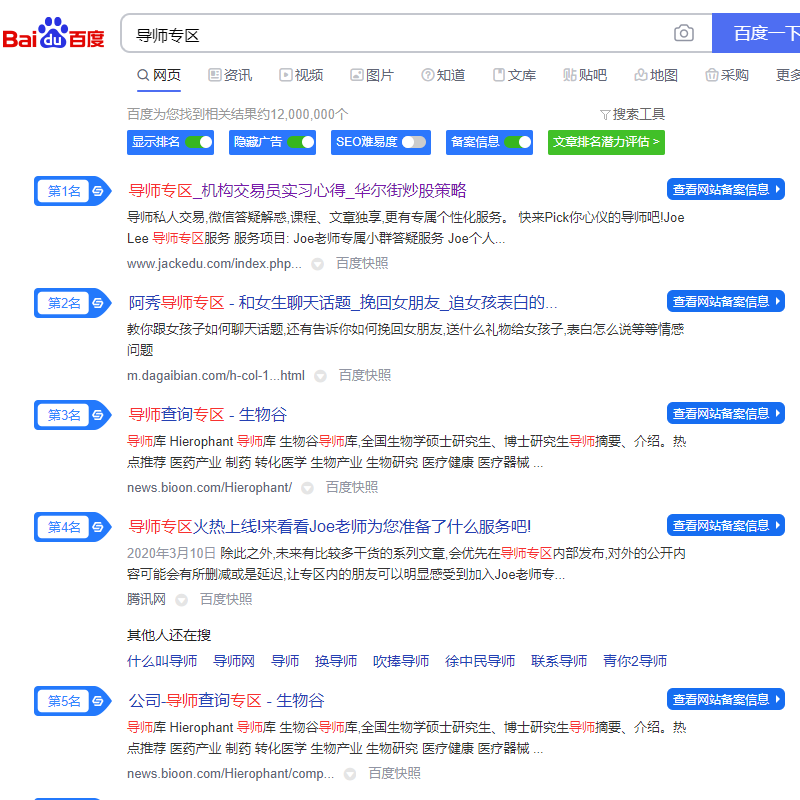Go to the 地图 tab
Screen dimensions: 800x800
point(656,76)
